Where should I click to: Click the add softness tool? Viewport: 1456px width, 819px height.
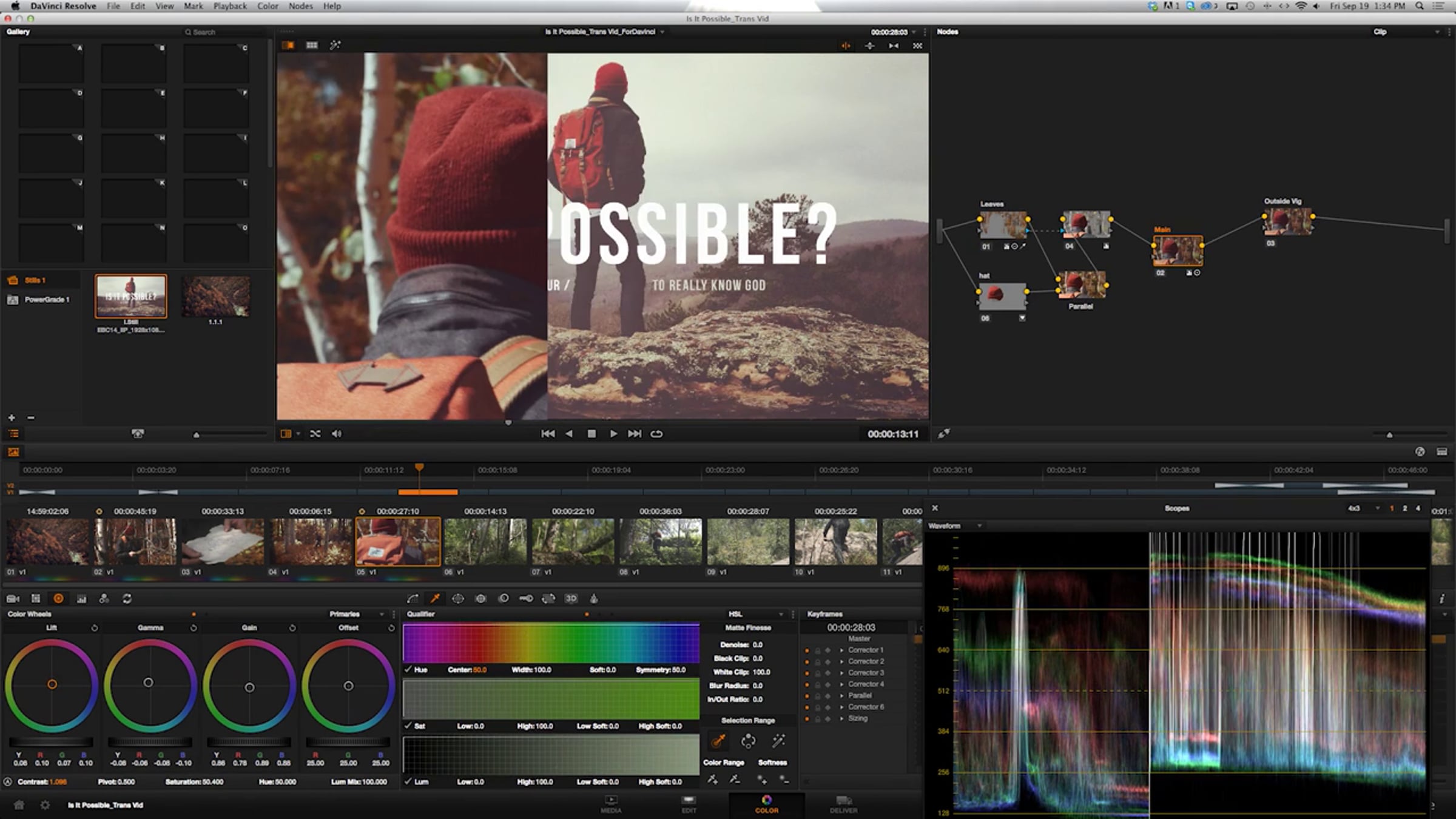click(x=762, y=779)
